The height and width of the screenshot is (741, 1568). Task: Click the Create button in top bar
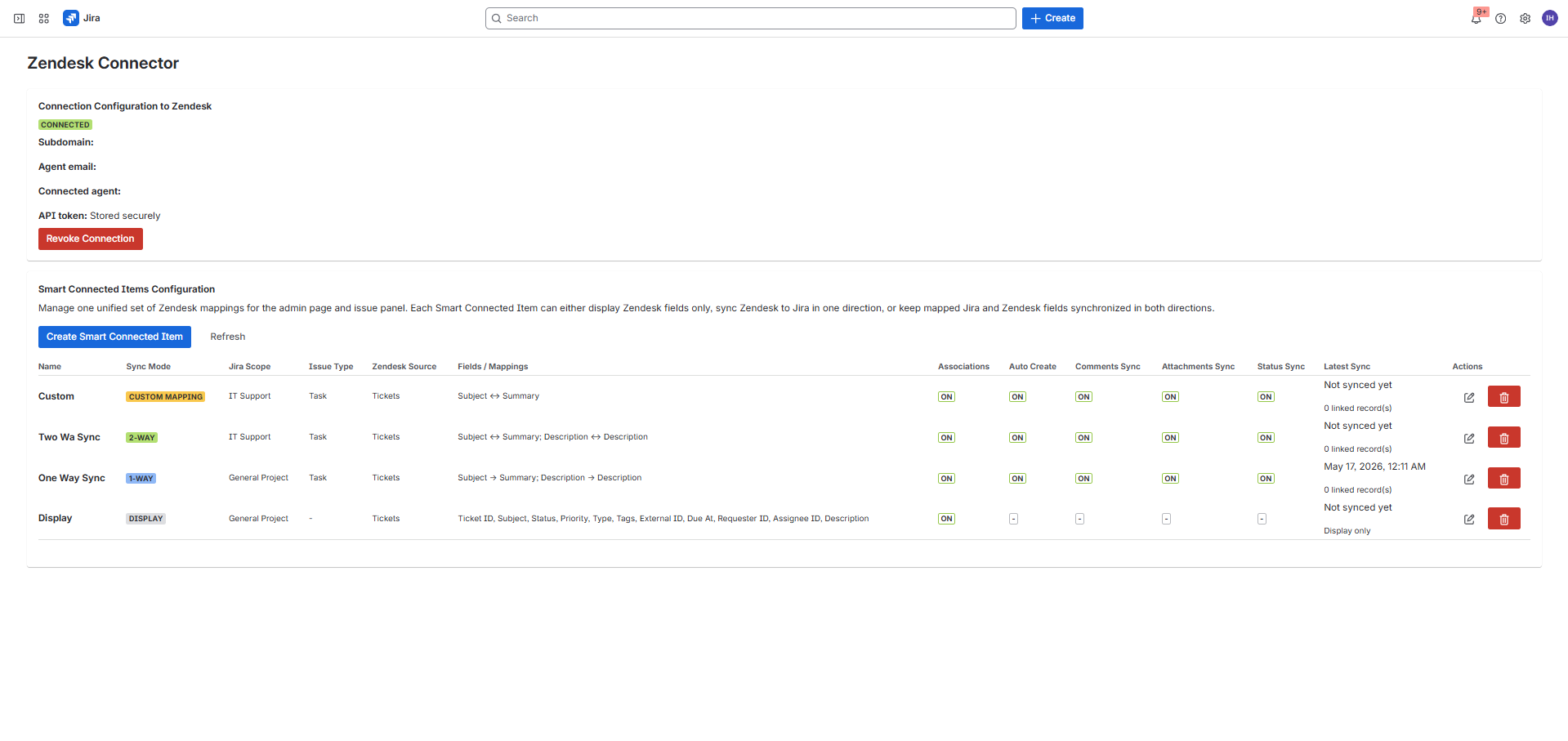(1052, 18)
